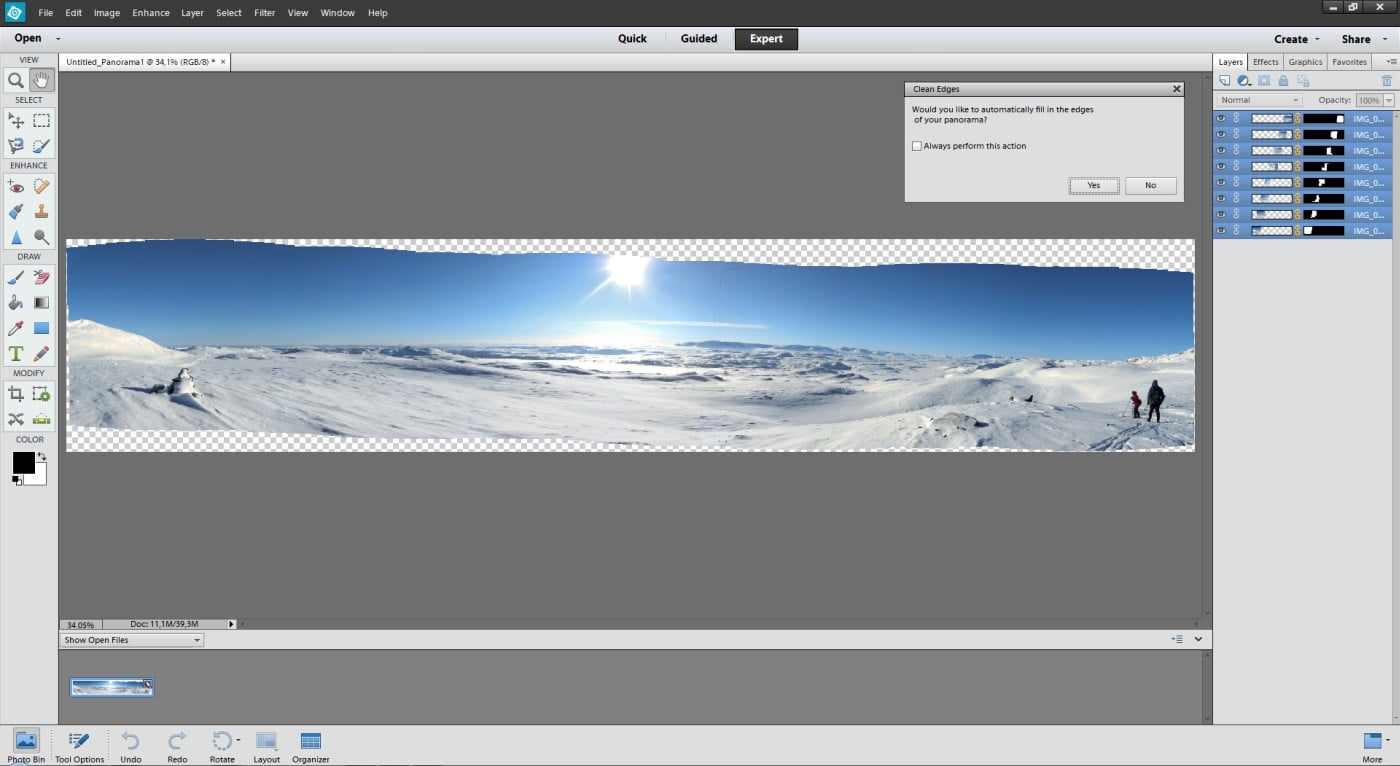
Task: Select the Smart Brush tool
Action: click(x=16, y=212)
